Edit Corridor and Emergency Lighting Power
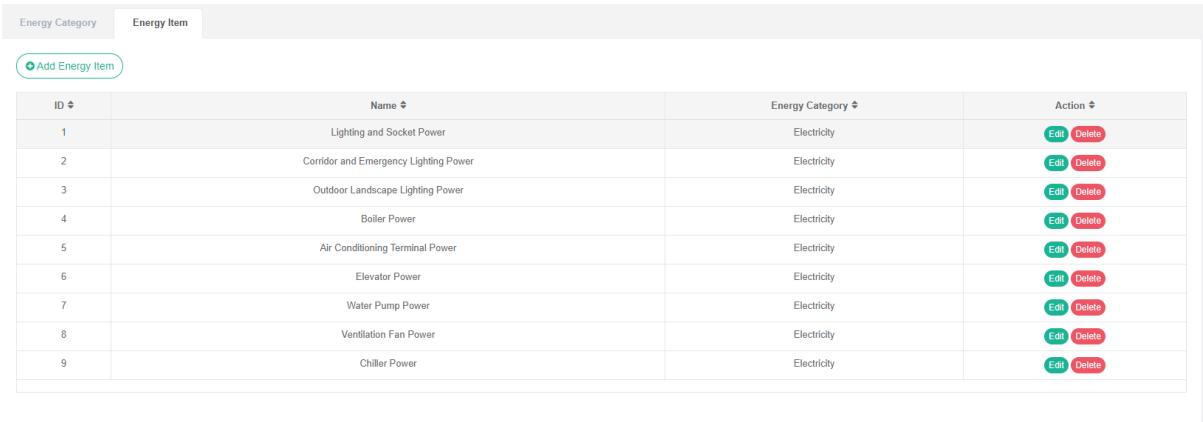Image resolution: width=1203 pixels, height=422 pixels. (x=1056, y=164)
